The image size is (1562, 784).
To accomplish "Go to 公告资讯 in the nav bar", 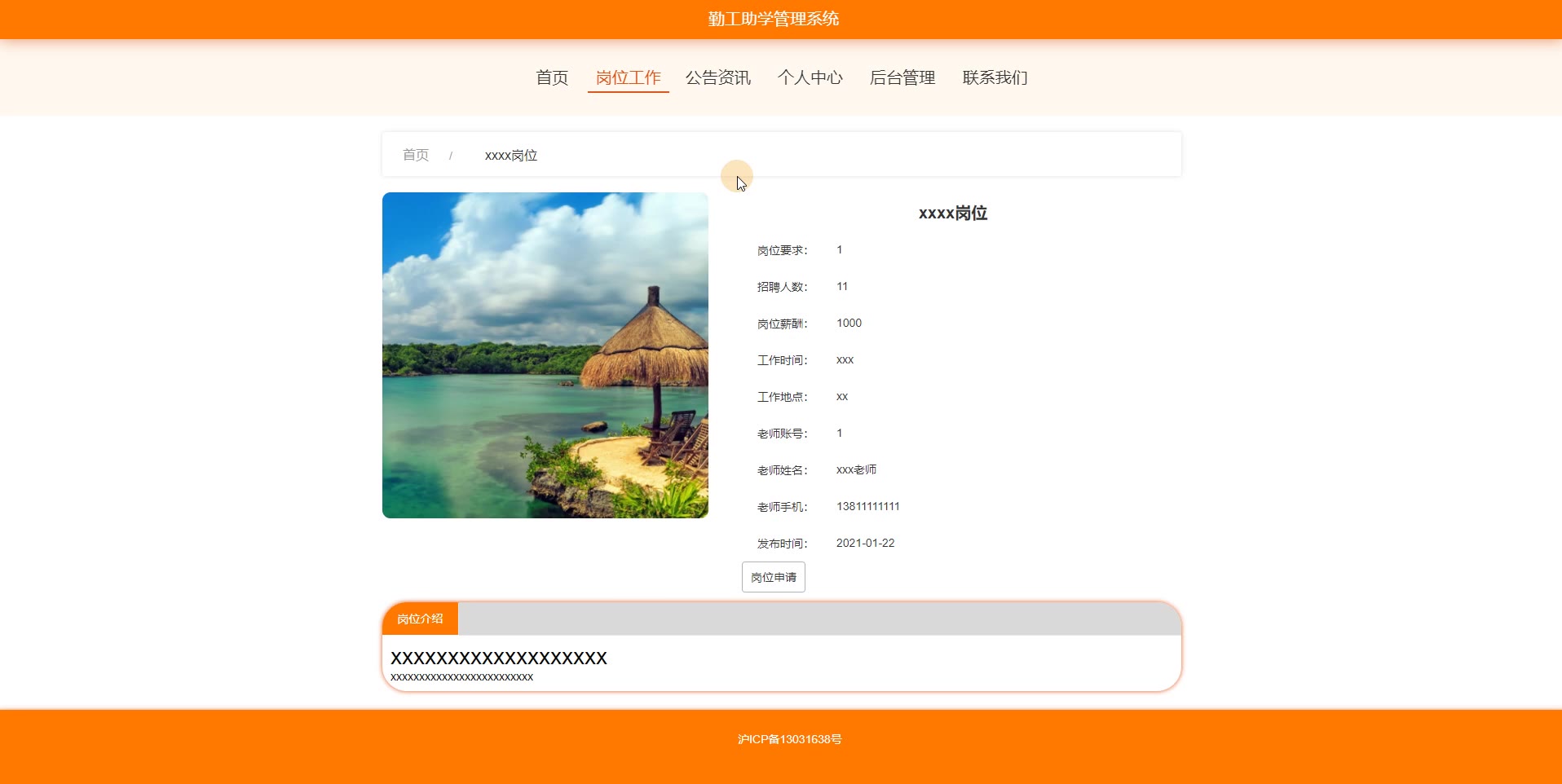I will pos(717,77).
